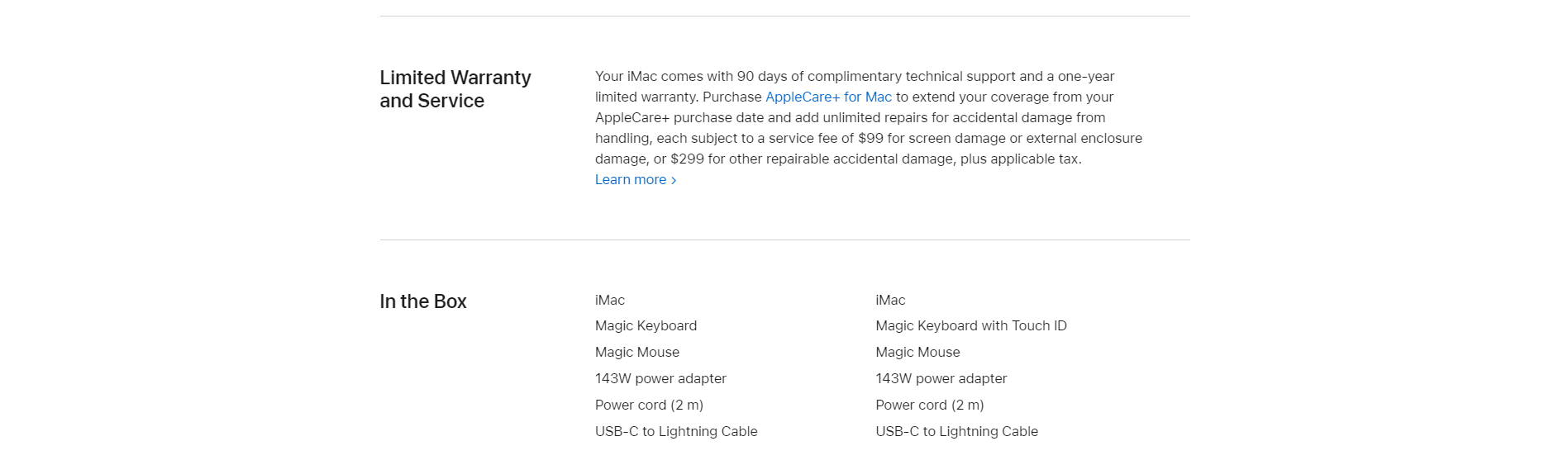This screenshot has height=460, width=1568.
Task: Click the first column USB-C to Lightning Cable
Action: pos(676,431)
